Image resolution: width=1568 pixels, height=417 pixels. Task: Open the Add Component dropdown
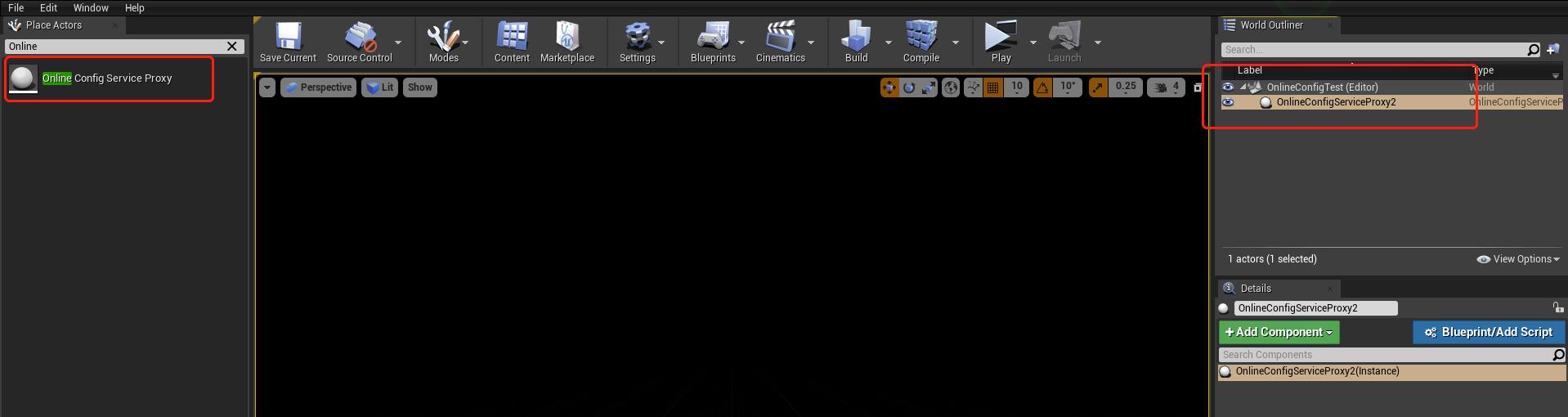[x=1279, y=332]
